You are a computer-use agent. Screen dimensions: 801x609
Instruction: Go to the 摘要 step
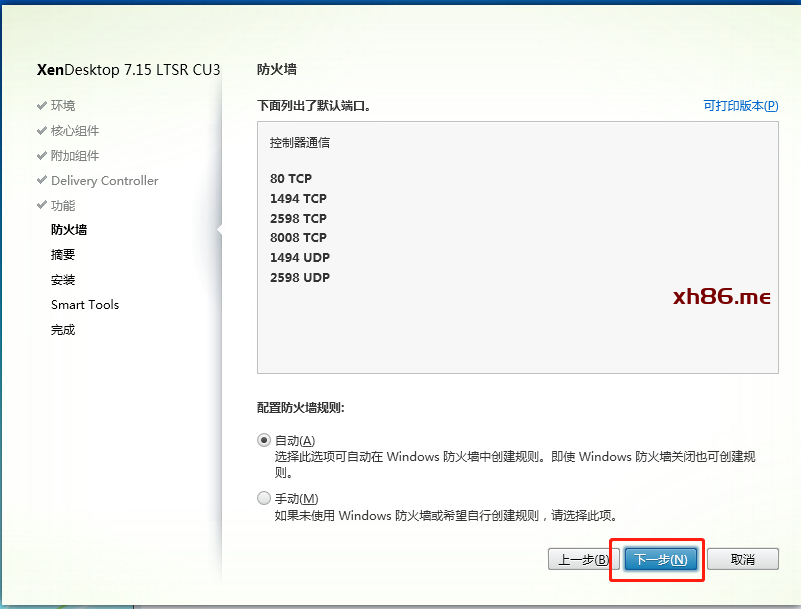click(x=63, y=255)
